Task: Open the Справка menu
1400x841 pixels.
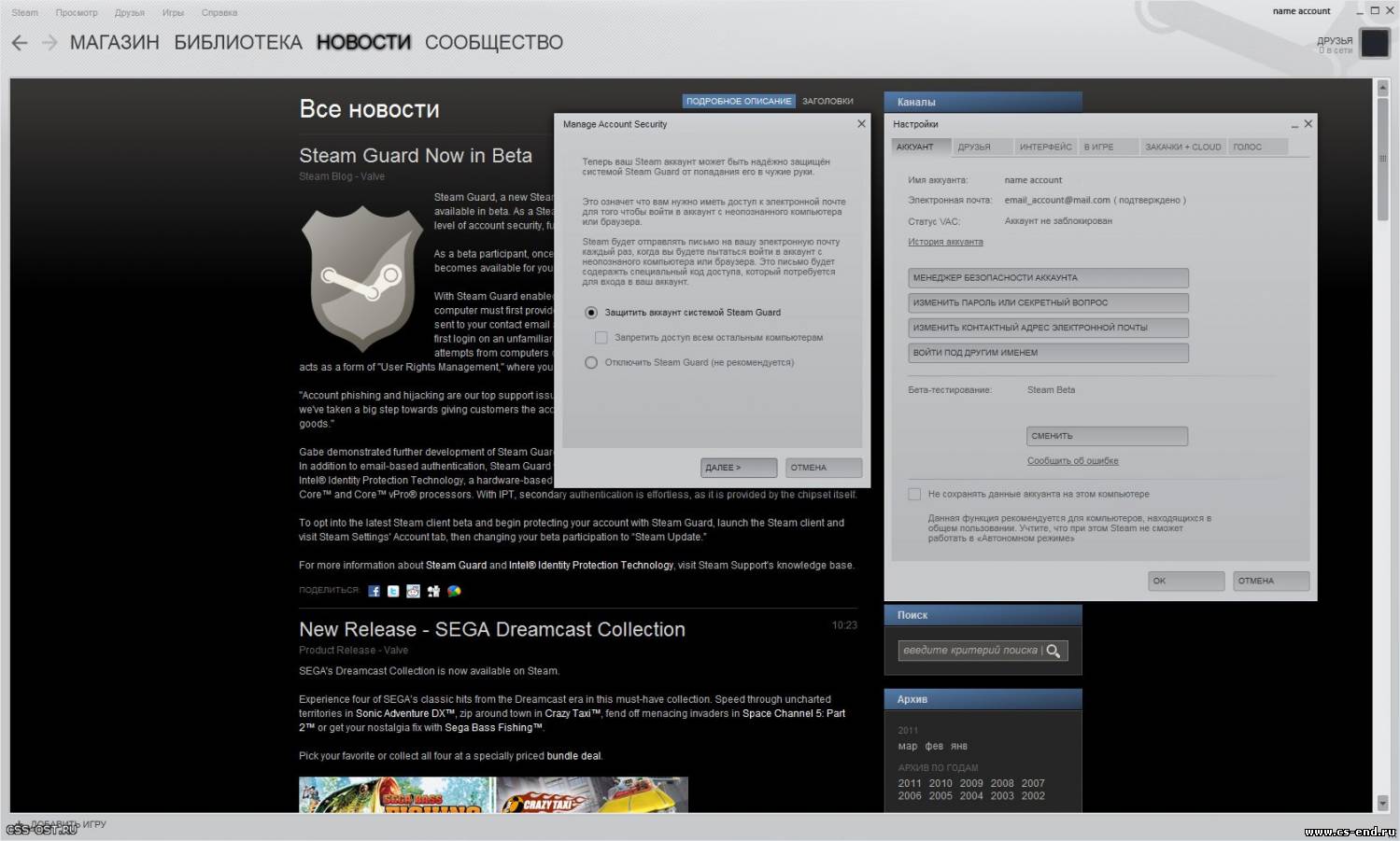Action: tap(219, 12)
